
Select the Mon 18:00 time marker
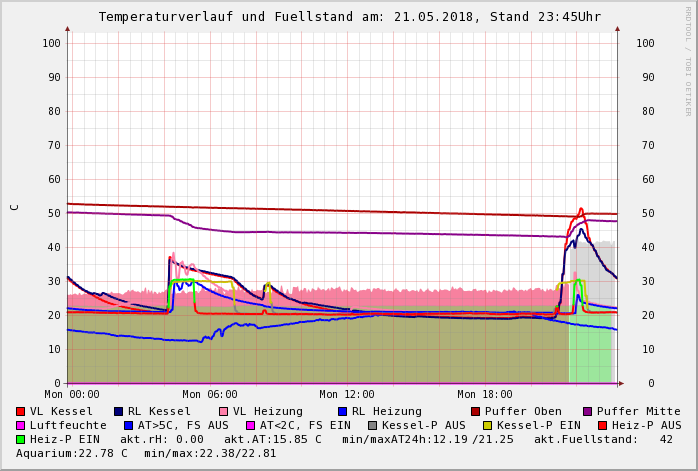click(x=485, y=395)
